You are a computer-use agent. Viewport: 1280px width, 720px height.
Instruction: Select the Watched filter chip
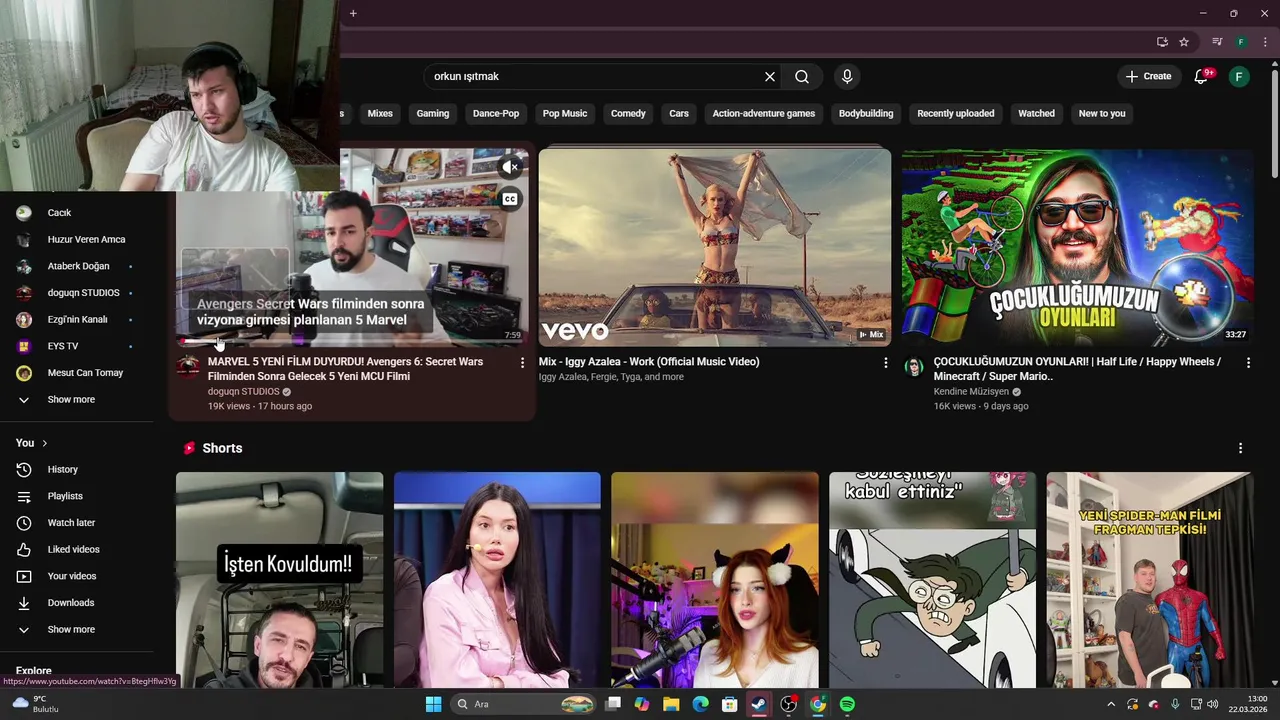pos(1036,113)
